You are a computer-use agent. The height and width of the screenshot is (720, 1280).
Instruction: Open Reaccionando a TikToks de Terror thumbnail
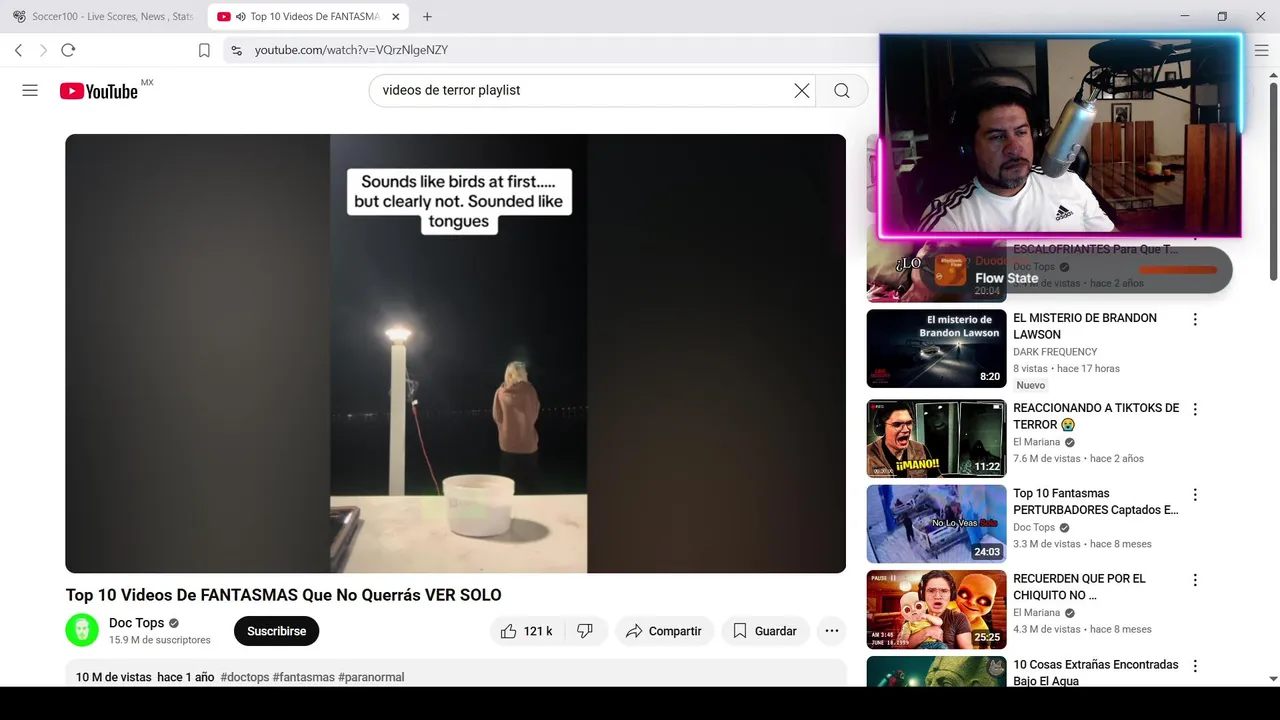[936, 438]
